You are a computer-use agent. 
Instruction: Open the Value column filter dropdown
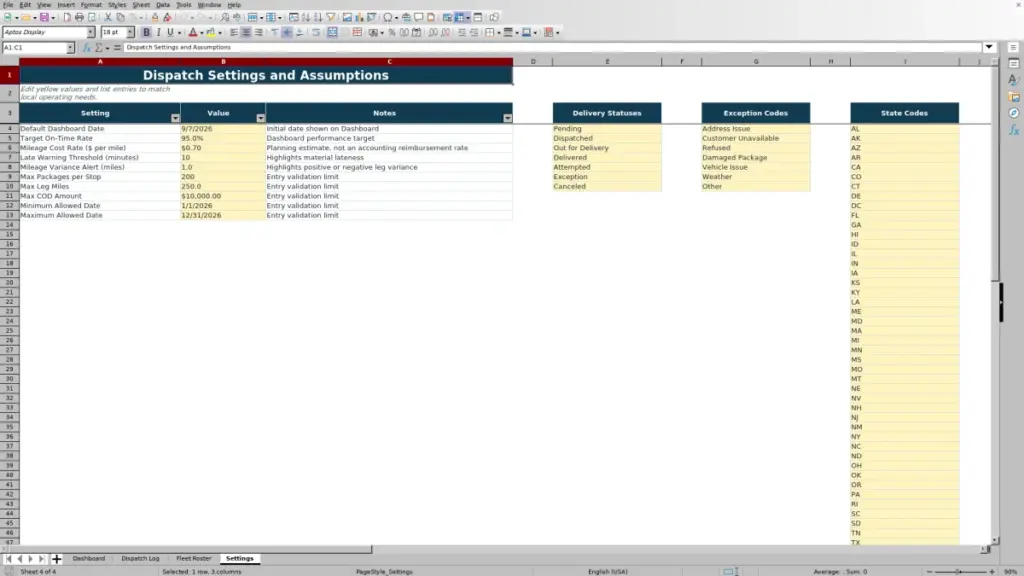click(x=261, y=118)
